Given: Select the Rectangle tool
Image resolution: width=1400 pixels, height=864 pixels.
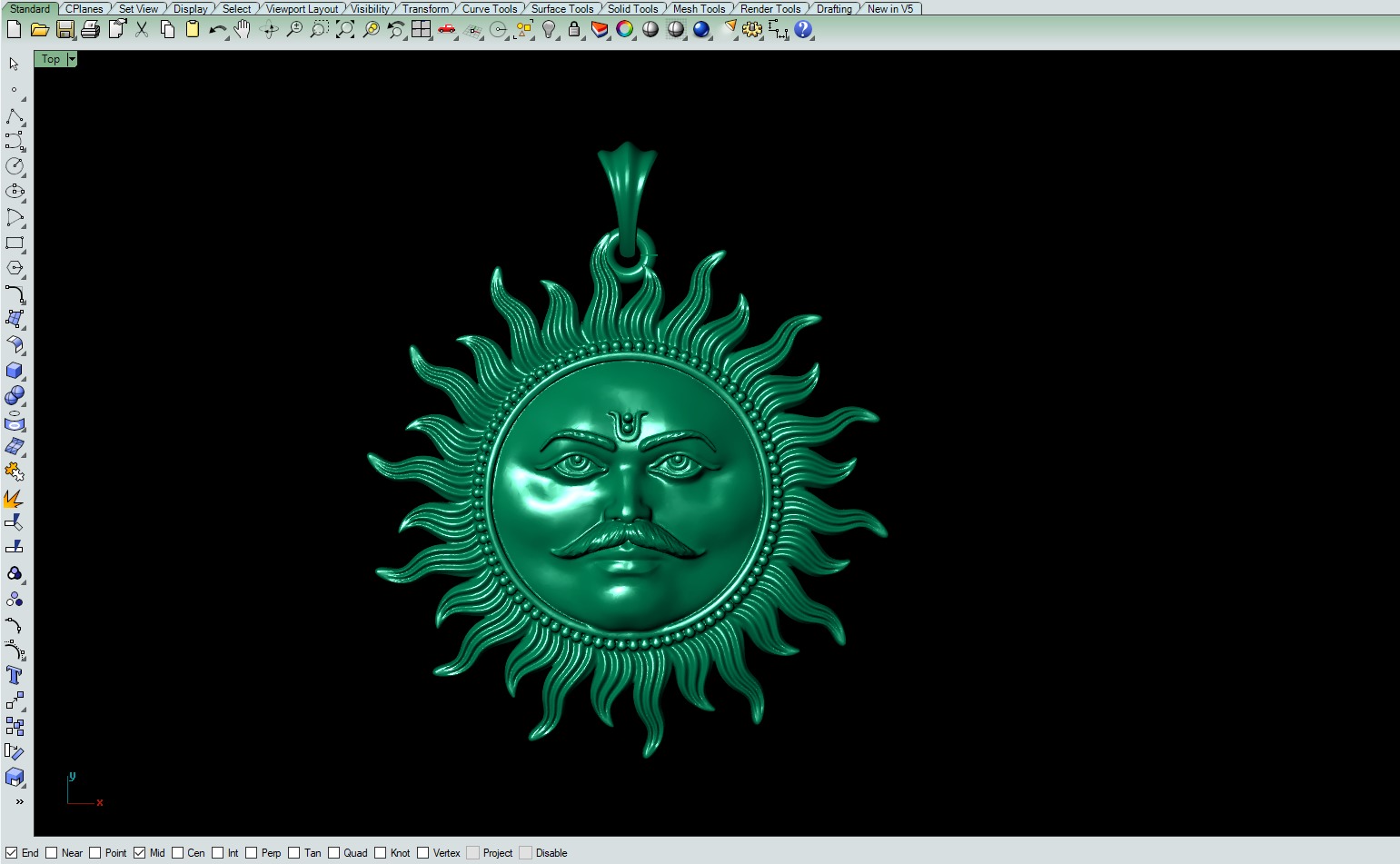Looking at the screenshot, I should coord(15,243).
